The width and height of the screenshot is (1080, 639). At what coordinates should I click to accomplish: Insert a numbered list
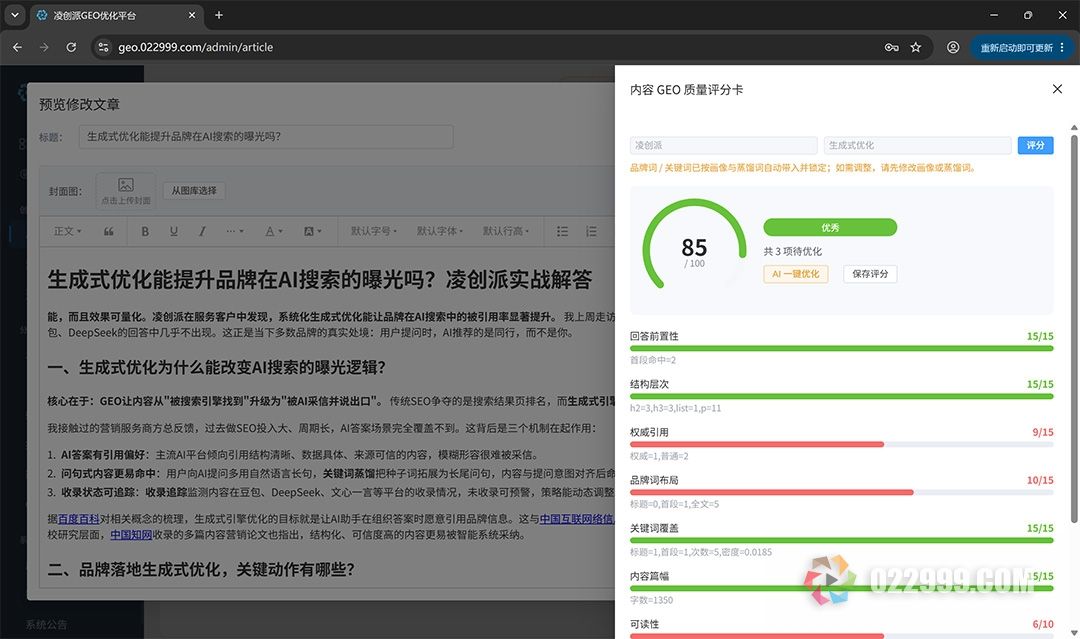591,231
